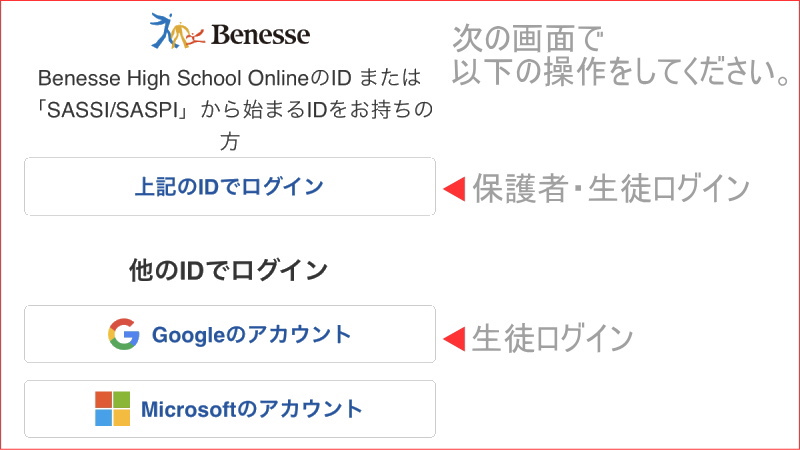Click the Benesse wordmark text
The height and width of the screenshot is (450, 800).
click(x=260, y=35)
